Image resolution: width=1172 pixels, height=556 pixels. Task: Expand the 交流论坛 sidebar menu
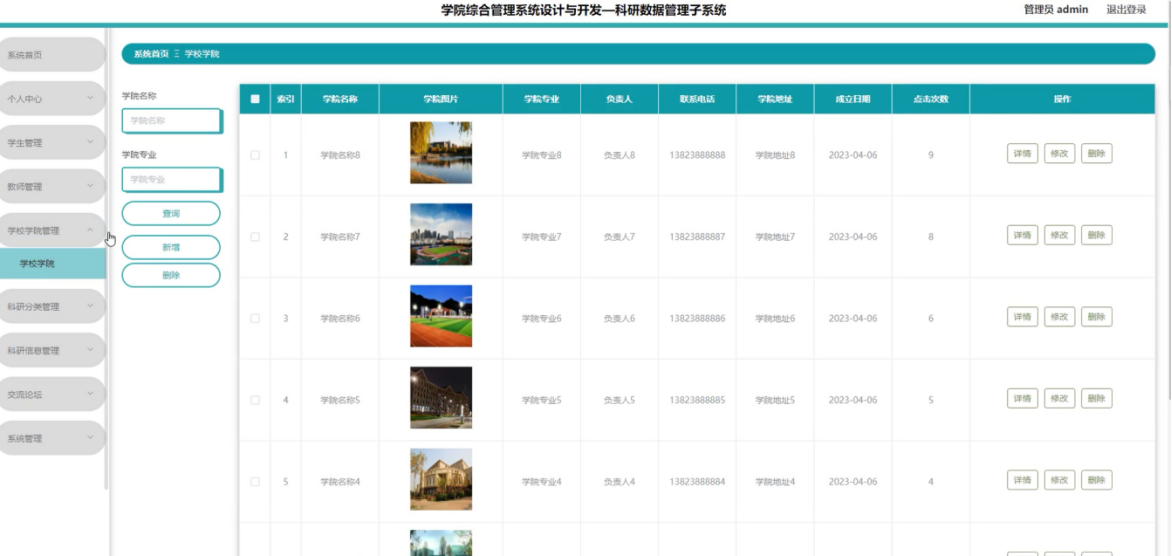point(52,394)
